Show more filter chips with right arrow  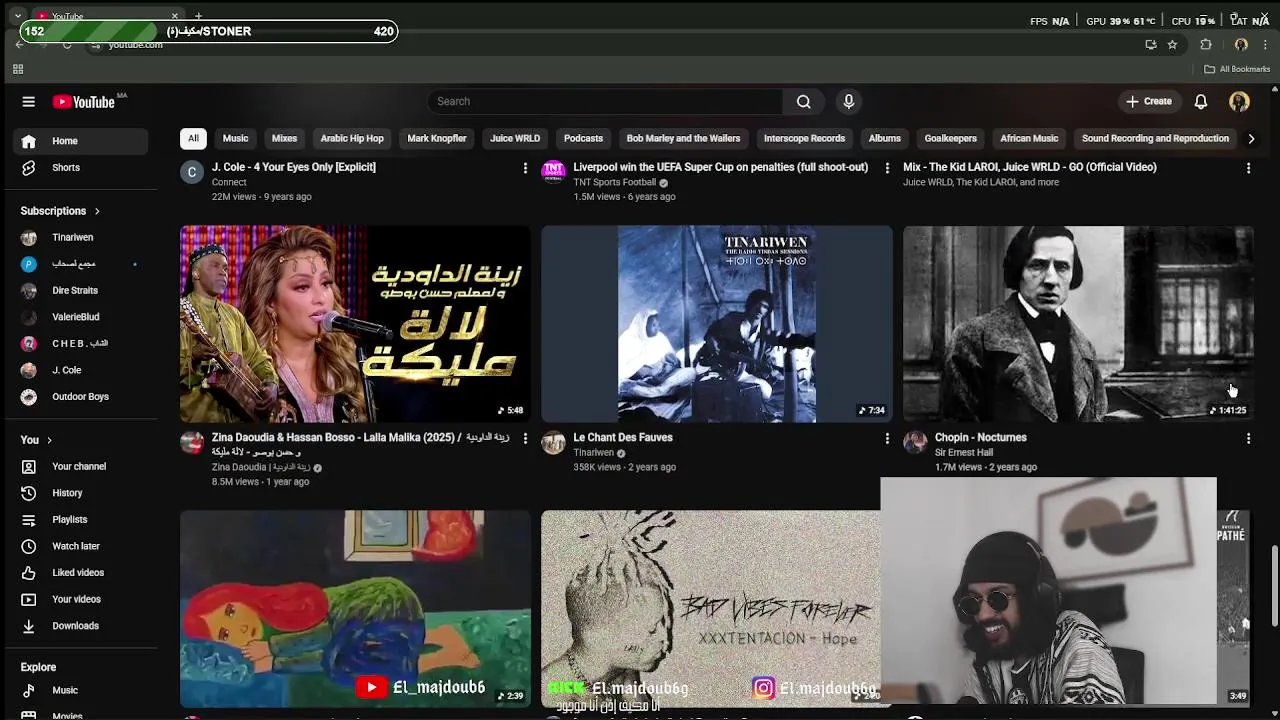(1250, 138)
